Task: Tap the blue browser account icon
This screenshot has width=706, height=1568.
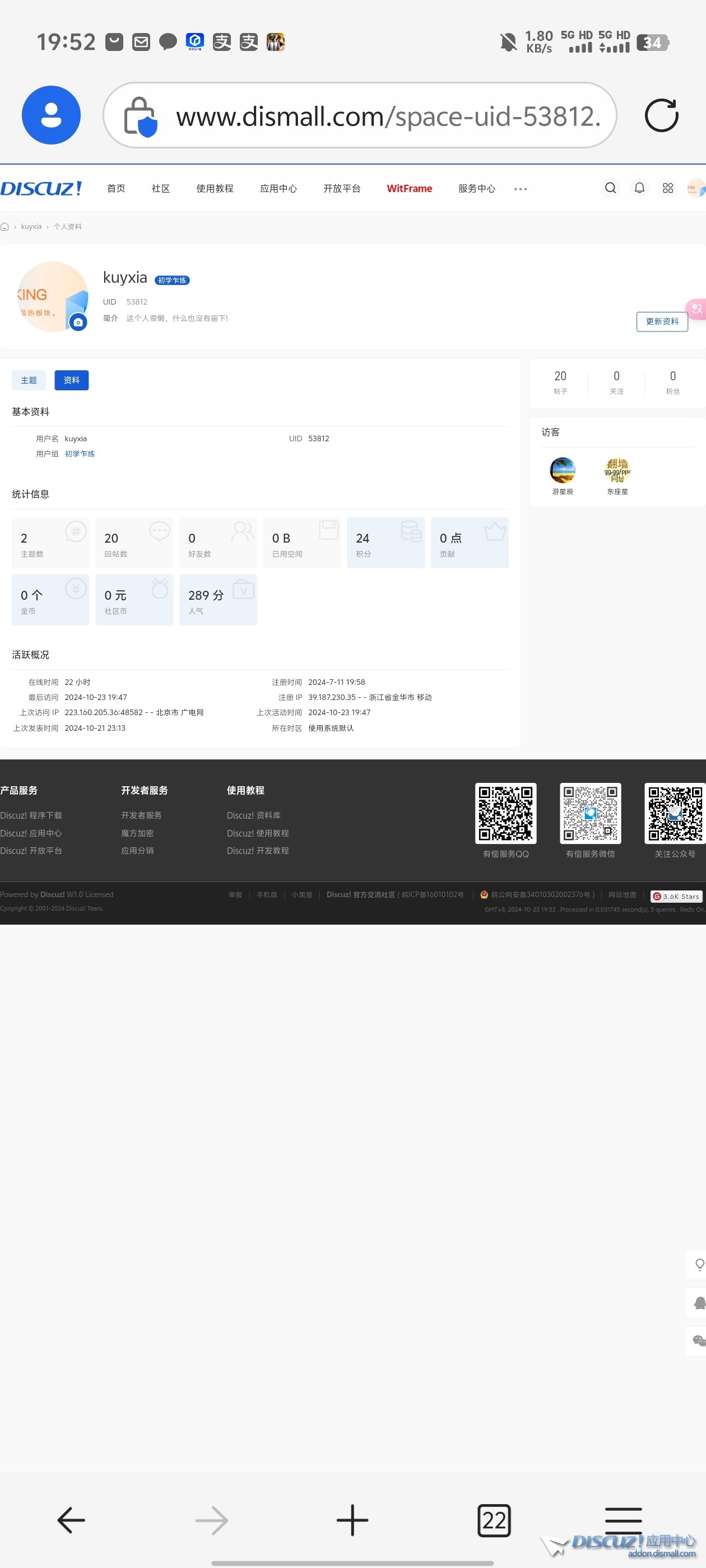Action: (x=51, y=115)
